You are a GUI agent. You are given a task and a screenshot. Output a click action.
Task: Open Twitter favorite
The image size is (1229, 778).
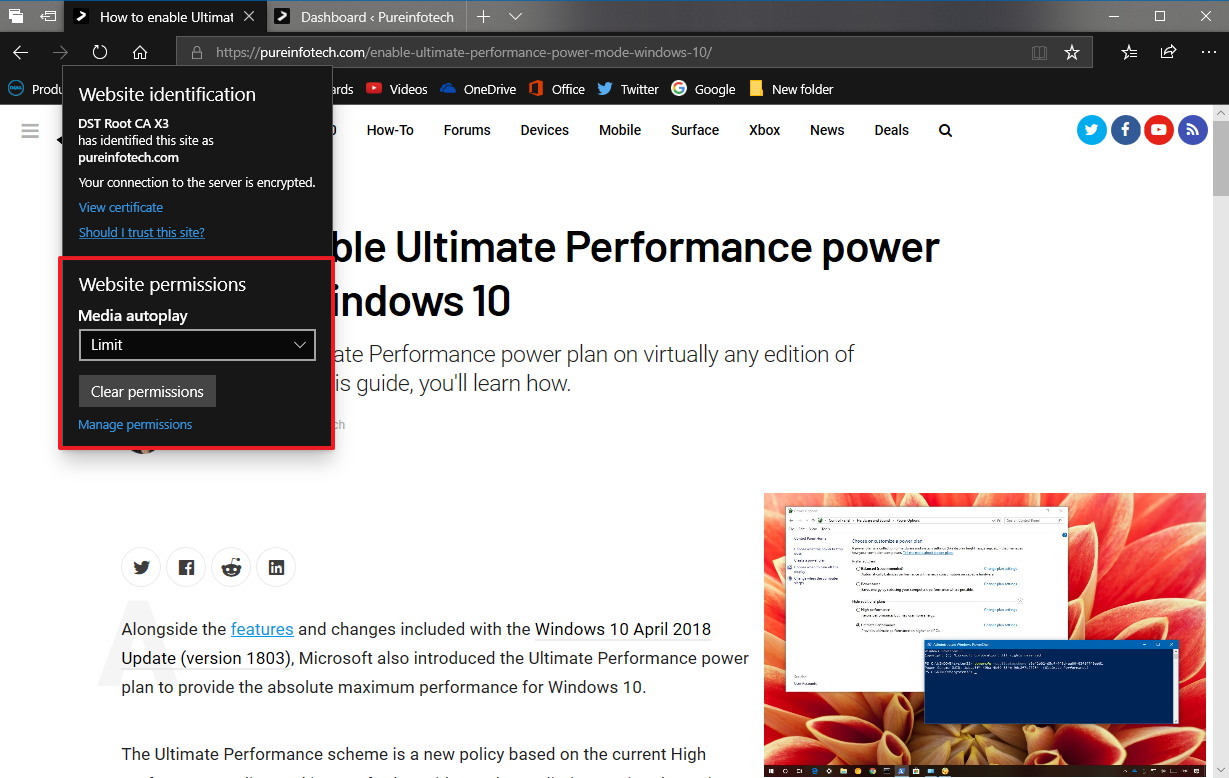pos(628,89)
